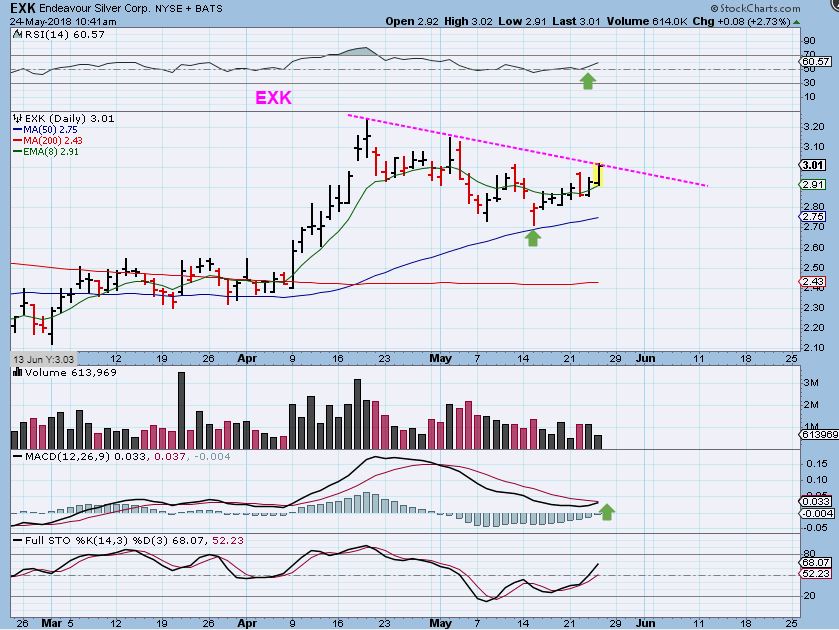Click the 'Open 2.92' value
This screenshot has width=839, height=630.
(412, 21)
